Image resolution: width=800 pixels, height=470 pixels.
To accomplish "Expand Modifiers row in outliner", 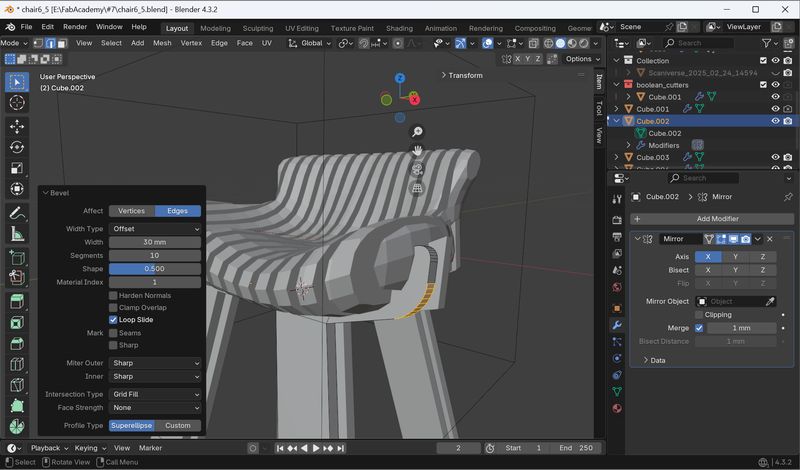I will point(629,145).
